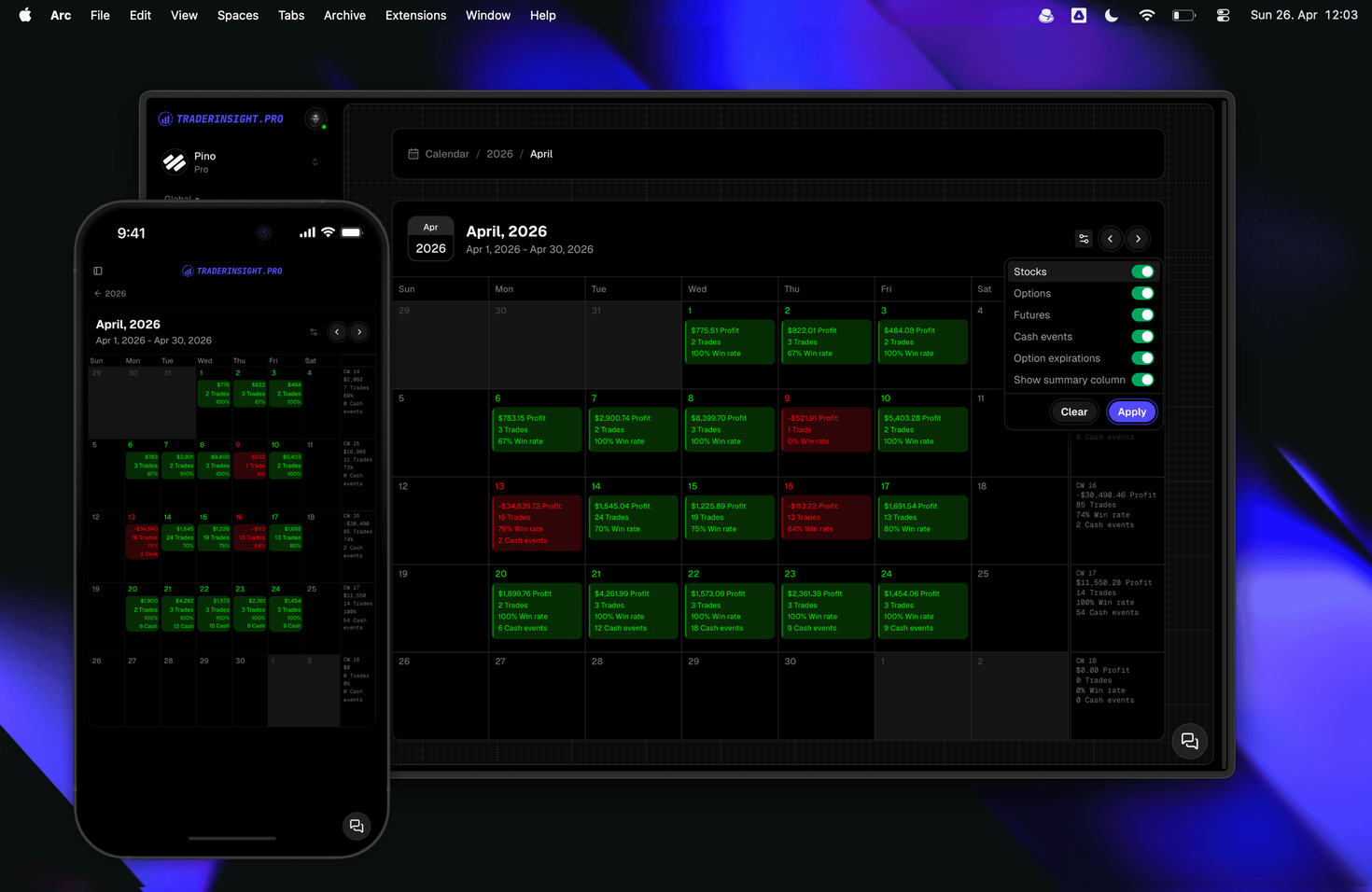Disable the Stocks toggle
The height and width of the screenshot is (892, 1372).
pyautogui.click(x=1143, y=272)
